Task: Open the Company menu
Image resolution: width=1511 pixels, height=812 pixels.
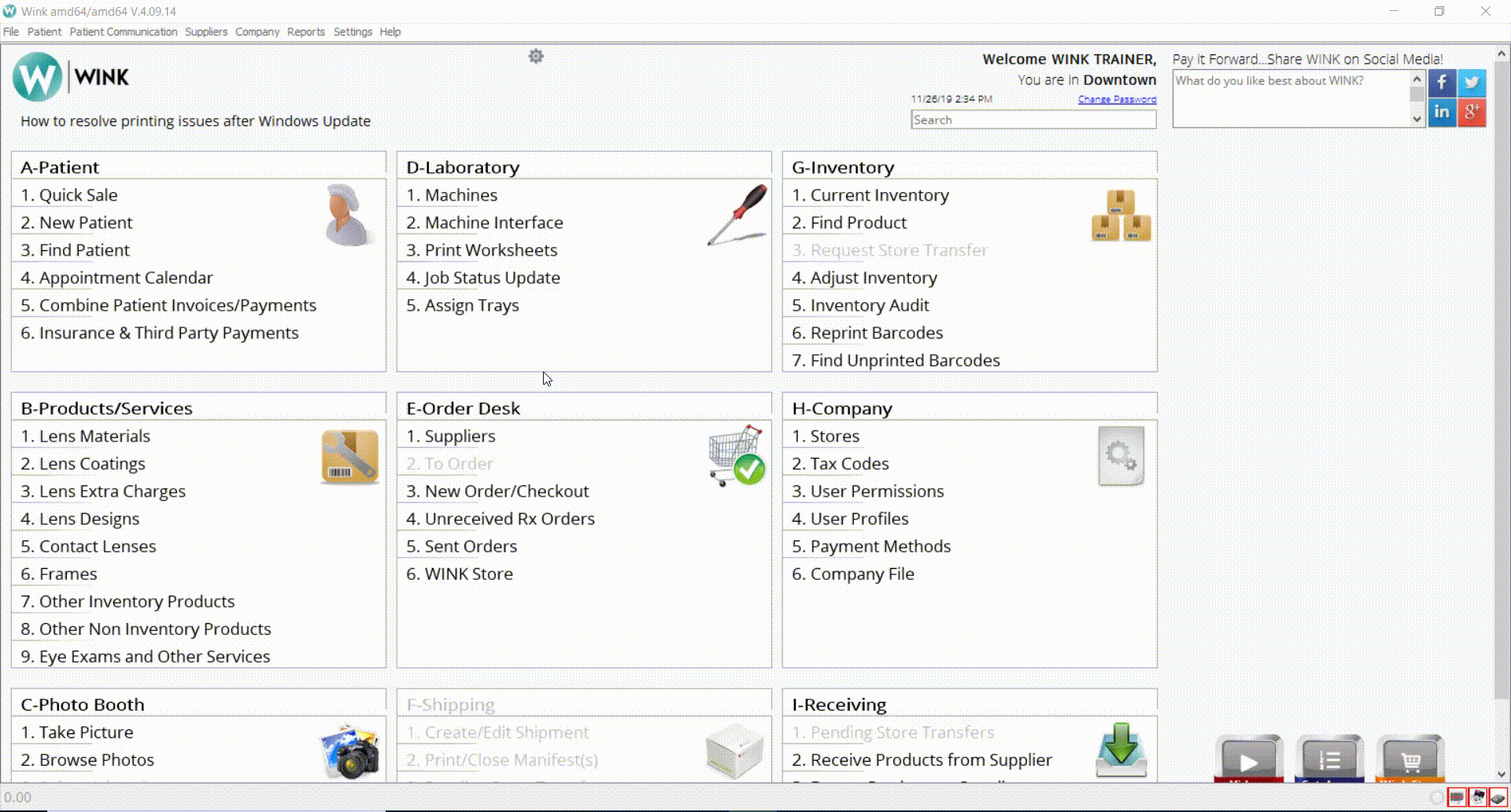Action: pos(257,31)
